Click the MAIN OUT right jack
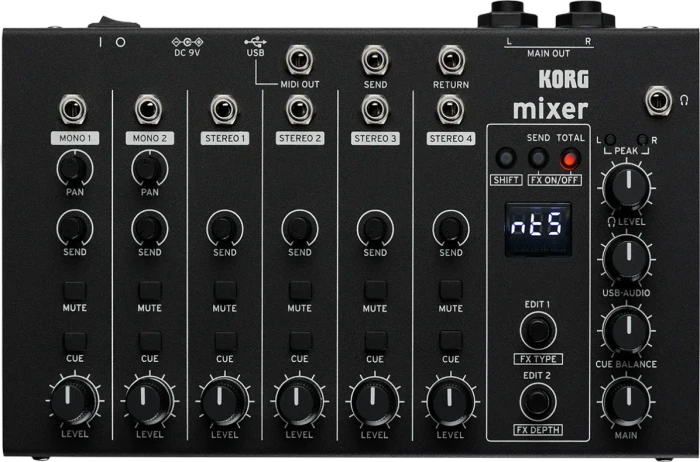The image size is (700, 462). (585, 14)
